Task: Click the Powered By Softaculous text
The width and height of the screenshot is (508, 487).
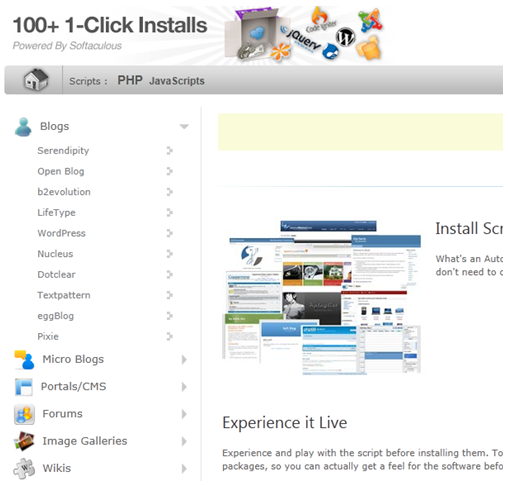Action: coord(67,46)
